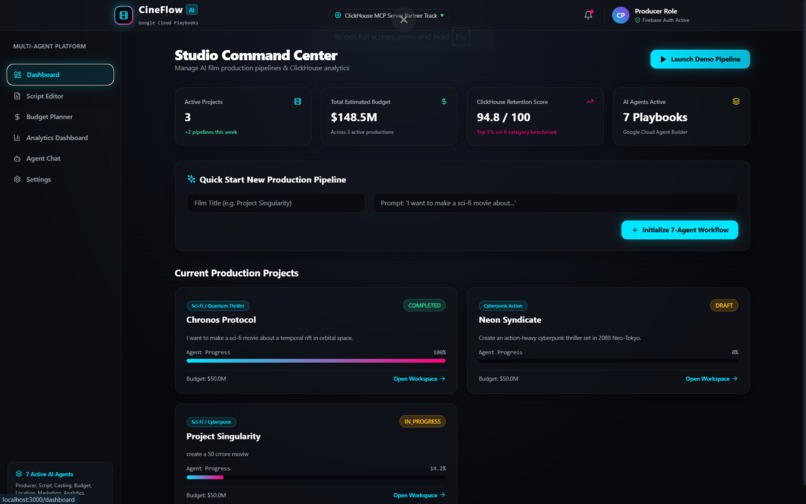Open the Budget Planner page

(x=60, y=117)
